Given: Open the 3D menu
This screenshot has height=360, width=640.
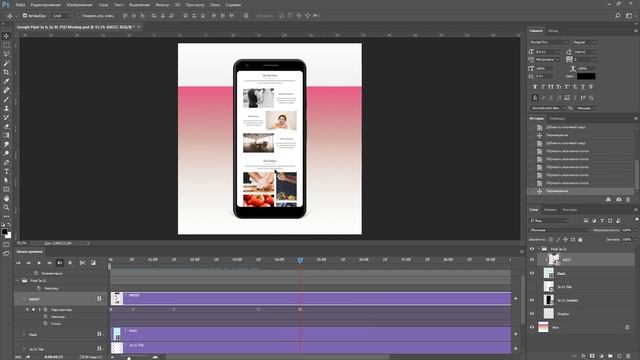Looking at the screenshot, I should 178,5.
